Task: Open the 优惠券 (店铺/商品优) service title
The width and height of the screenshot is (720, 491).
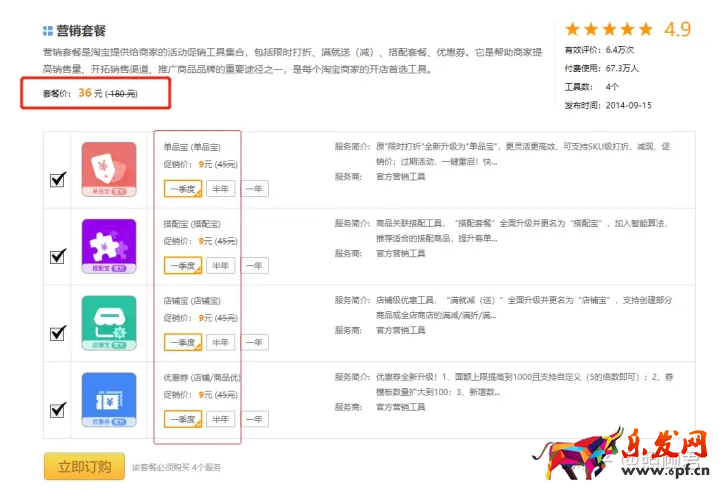Action: (202, 377)
